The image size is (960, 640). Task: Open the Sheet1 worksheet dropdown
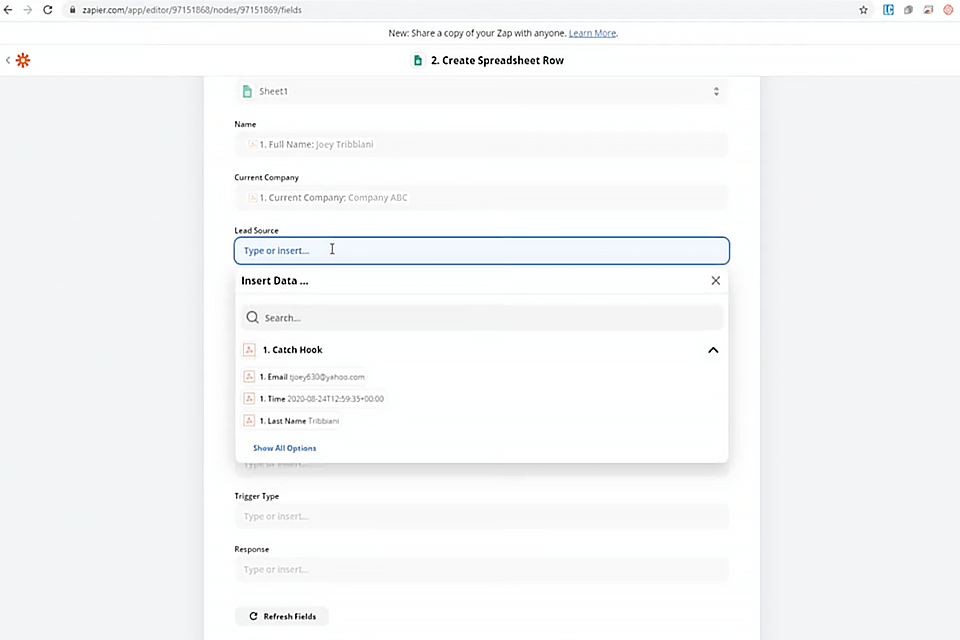pyautogui.click(x=482, y=91)
